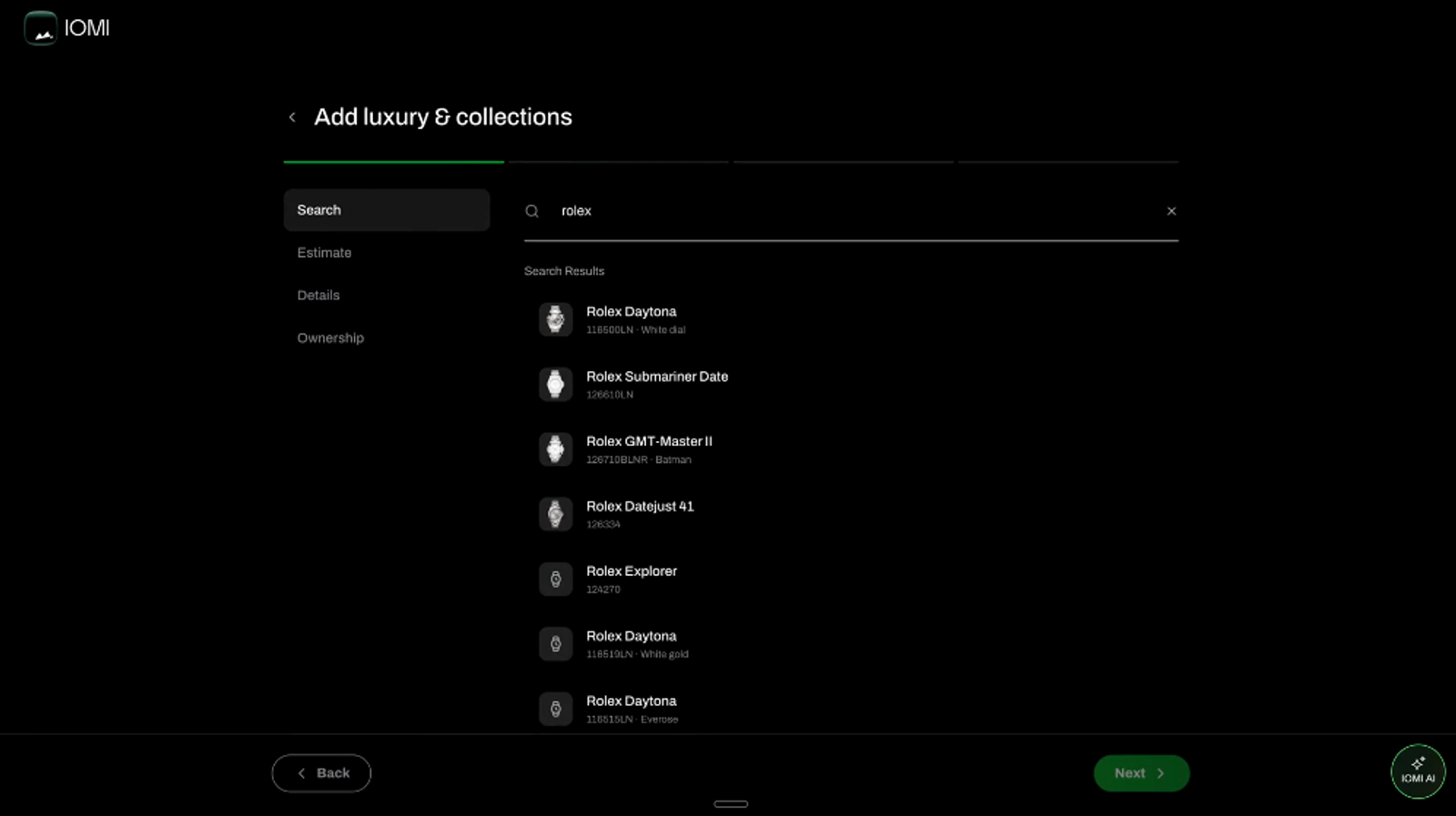The height and width of the screenshot is (816, 1456).
Task: Click the IOMI logo icon
Action: pyautogui.click(x=40, y=28)
